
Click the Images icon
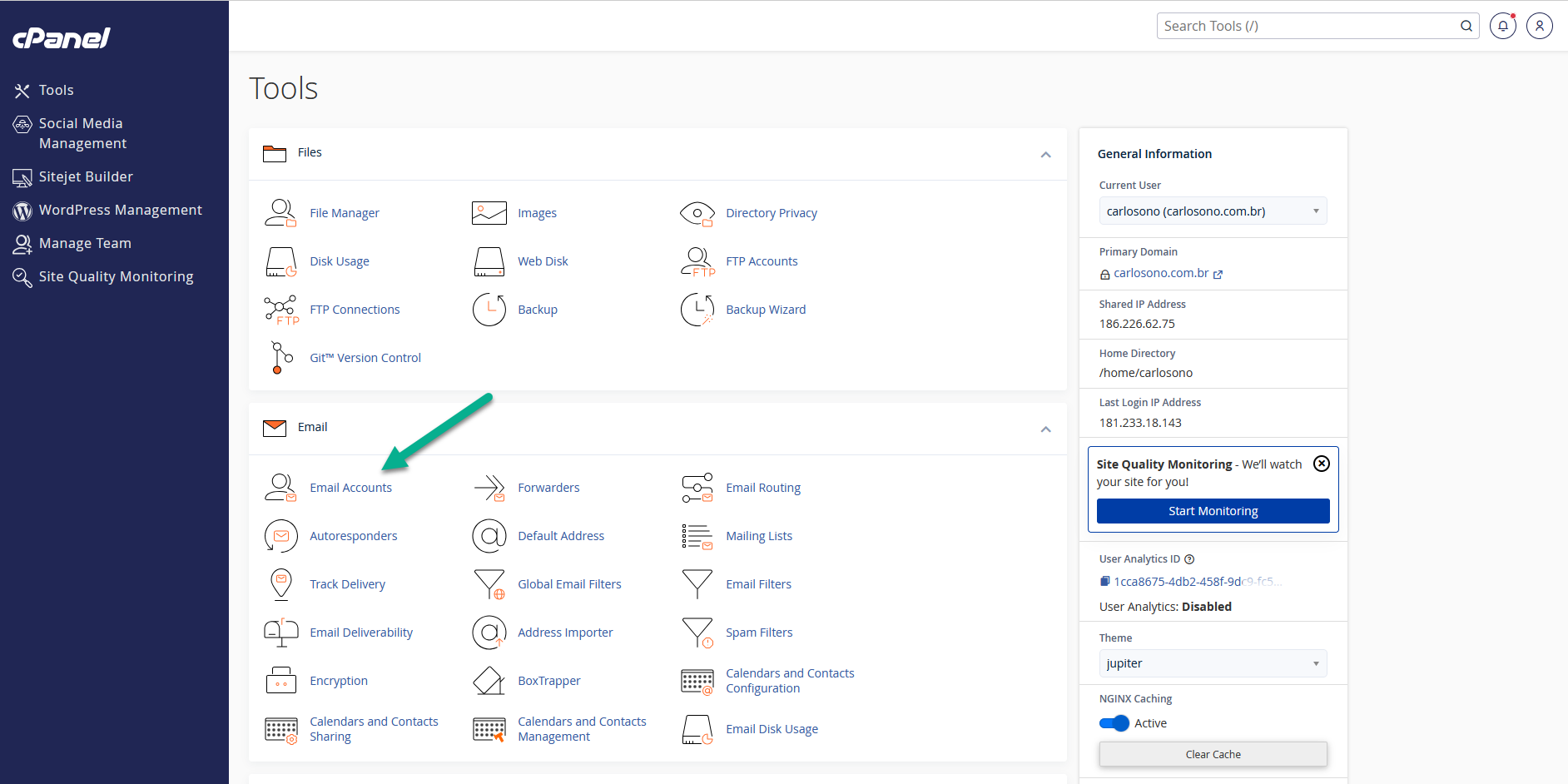(489, 213)
